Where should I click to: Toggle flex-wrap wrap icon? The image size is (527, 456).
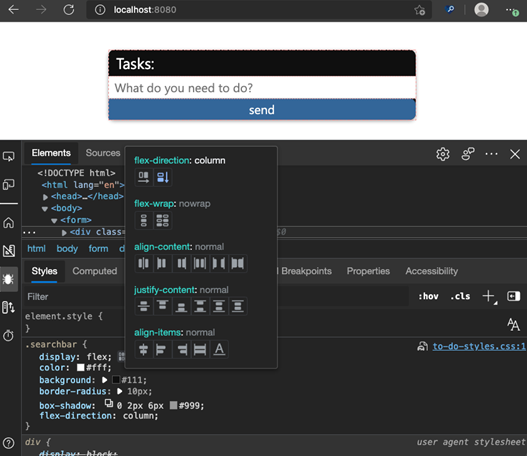click(163, 220)
